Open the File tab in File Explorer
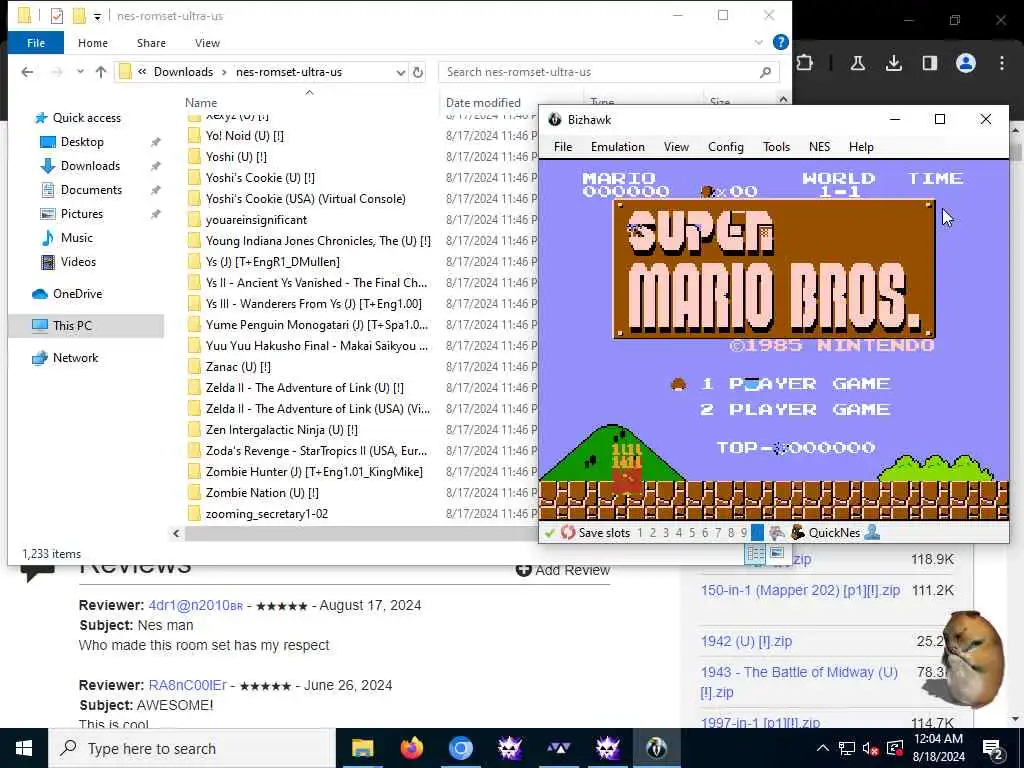Viewport: 1024px width, 768px height. pos(36,43)
